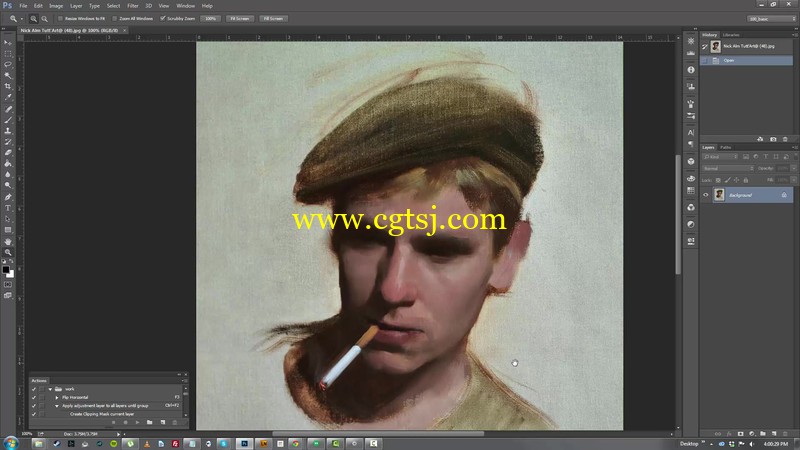Image resolution: width=800 pixels, height=450 pixels.
Task: Click the 100% zoom button
Action: point(210,19)
